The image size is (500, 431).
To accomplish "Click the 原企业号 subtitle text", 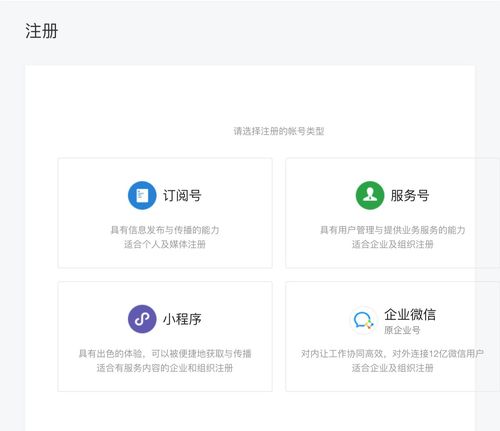I will tap(402, 330).
